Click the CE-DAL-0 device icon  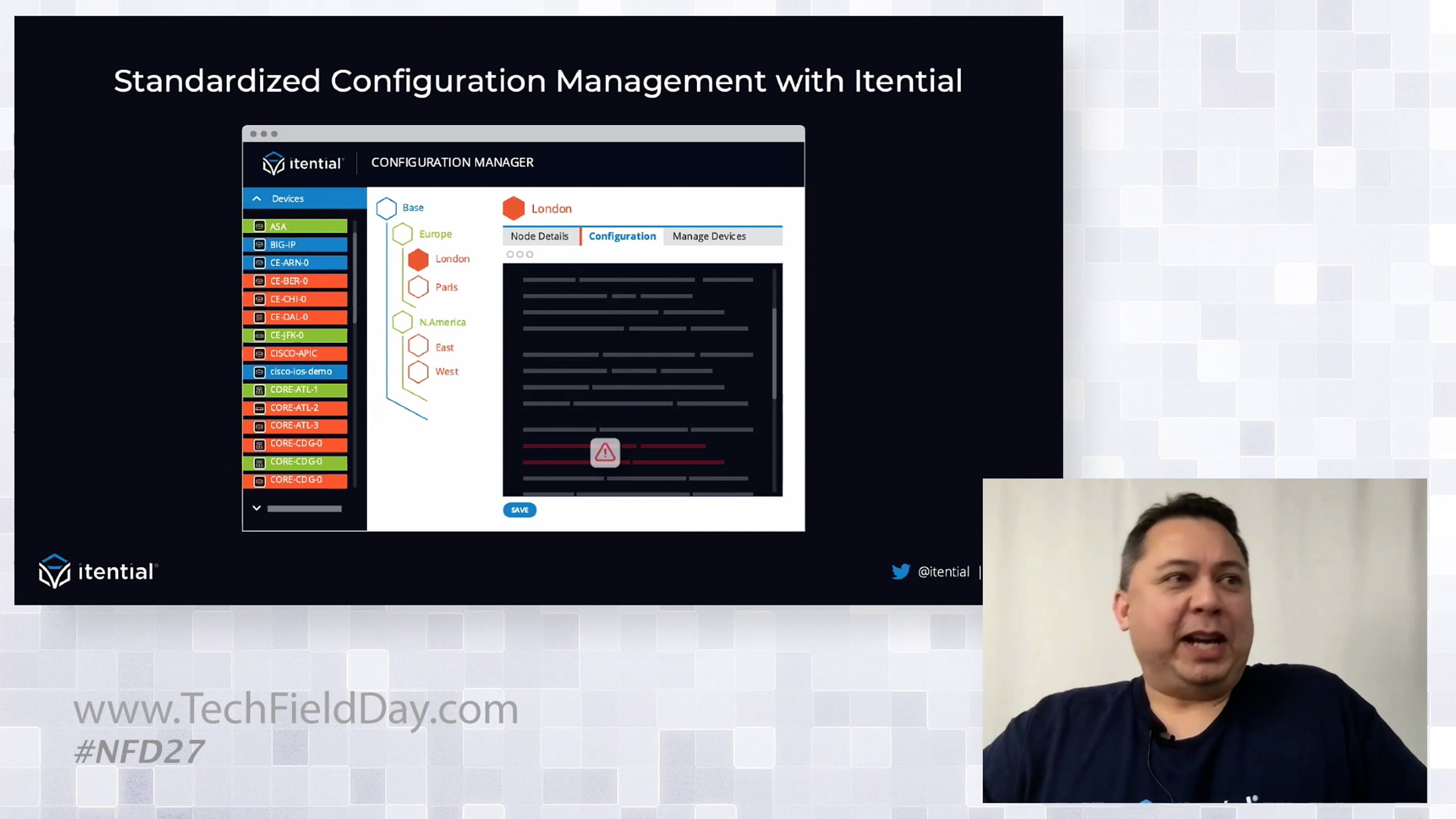260,317
